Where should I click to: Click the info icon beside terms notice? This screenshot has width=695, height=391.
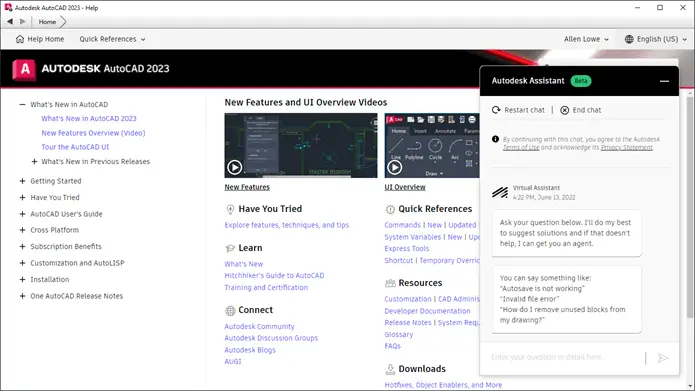click(x=496, y=139)
